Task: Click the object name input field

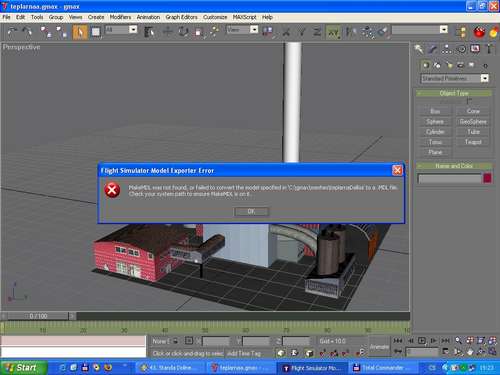Action: click(450, 179)
